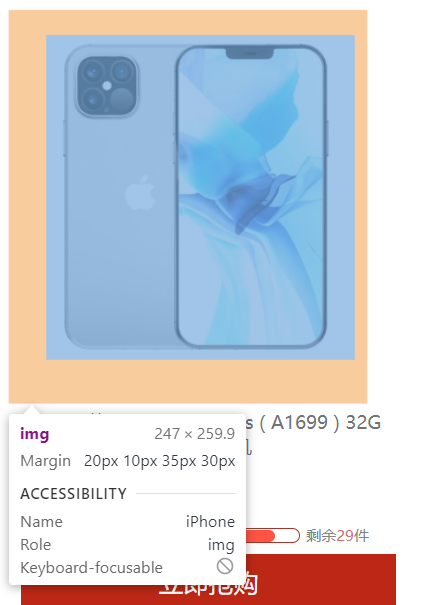The width and height of the screenshot is (431, 605).
Task: Click the 剩余29件 remaining stock text
Action: (338, 536)
